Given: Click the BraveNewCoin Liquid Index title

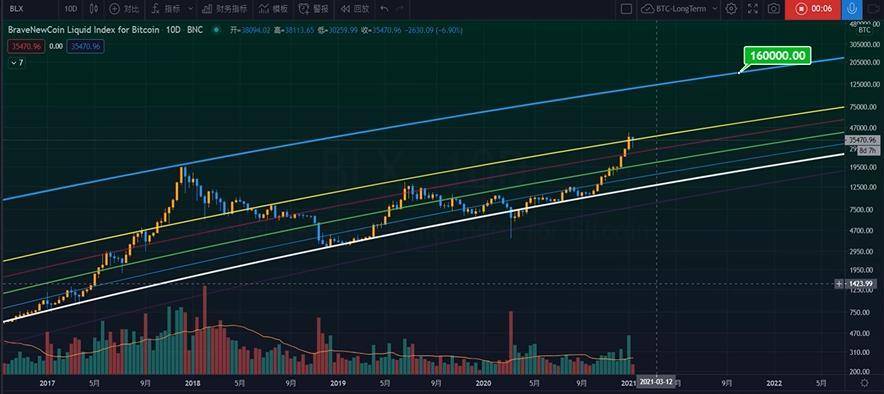Looking at the screenshot, I should (83, 30).
